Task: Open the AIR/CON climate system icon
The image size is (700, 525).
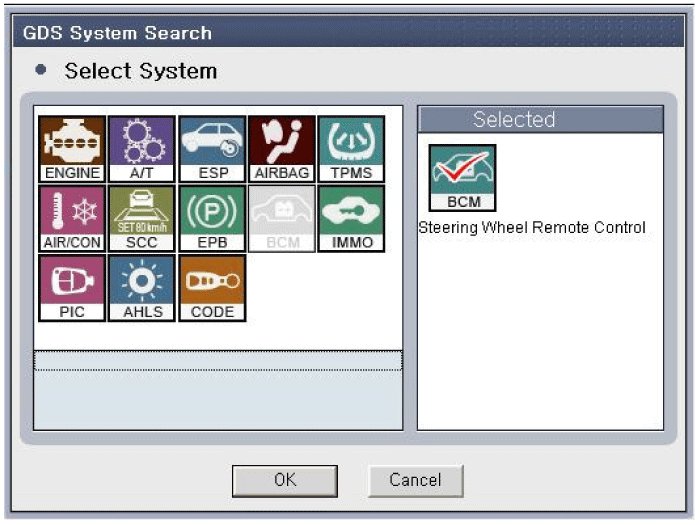Action: (x=72, y=218)
